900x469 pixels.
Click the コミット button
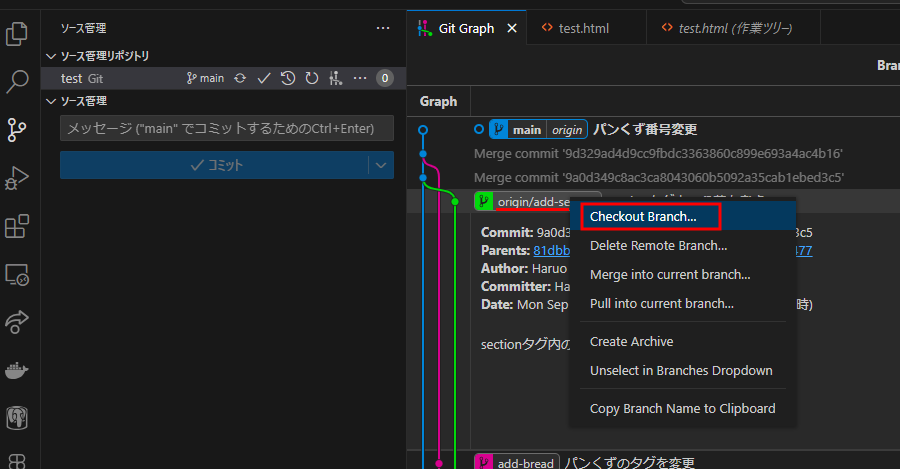(214, 165)
